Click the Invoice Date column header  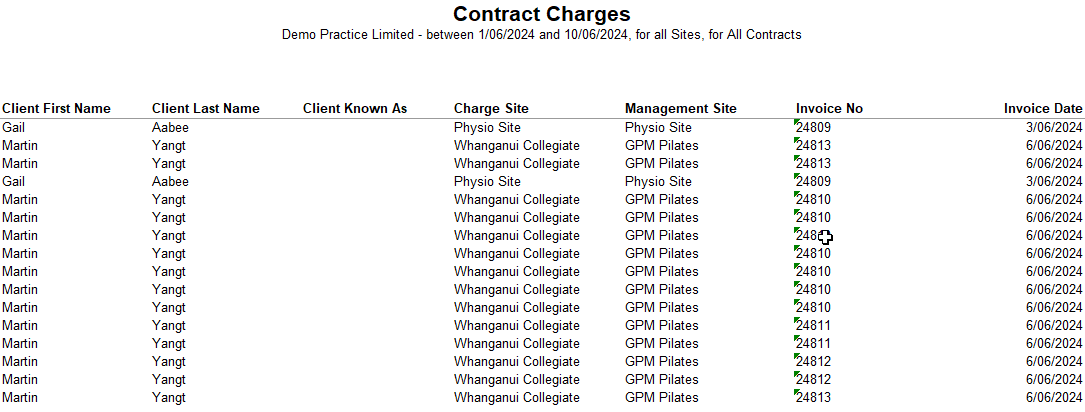tap(1043, 109)
